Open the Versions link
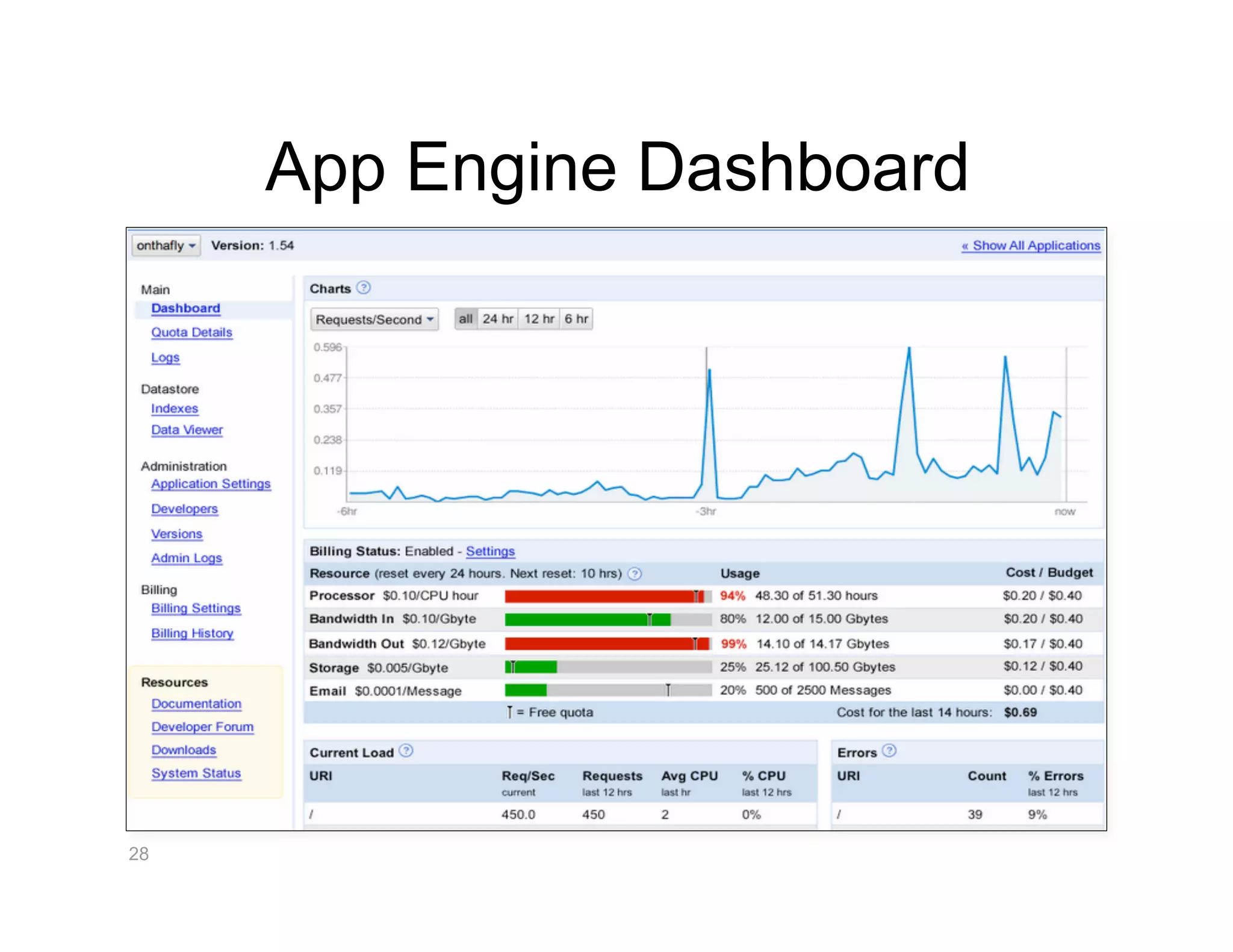Screen dimensions: 1233x952 tap(176, 534)
